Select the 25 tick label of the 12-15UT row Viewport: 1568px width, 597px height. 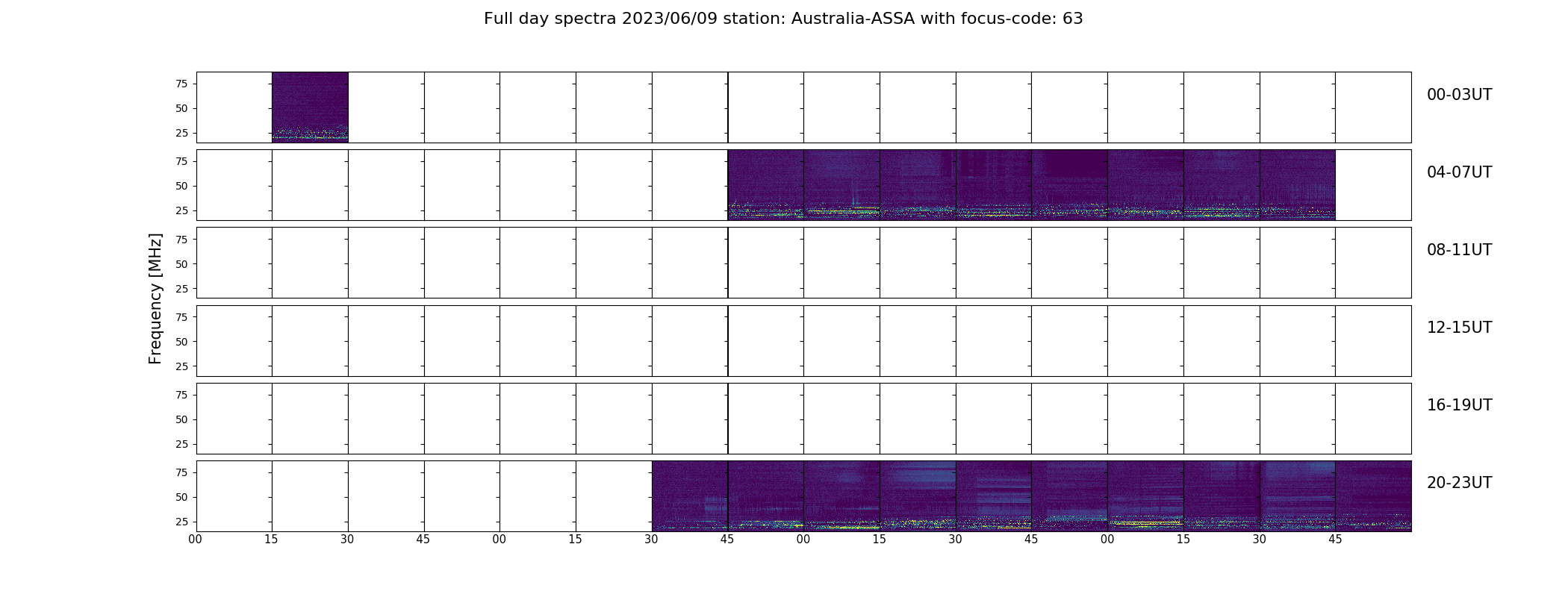(181, 366)
